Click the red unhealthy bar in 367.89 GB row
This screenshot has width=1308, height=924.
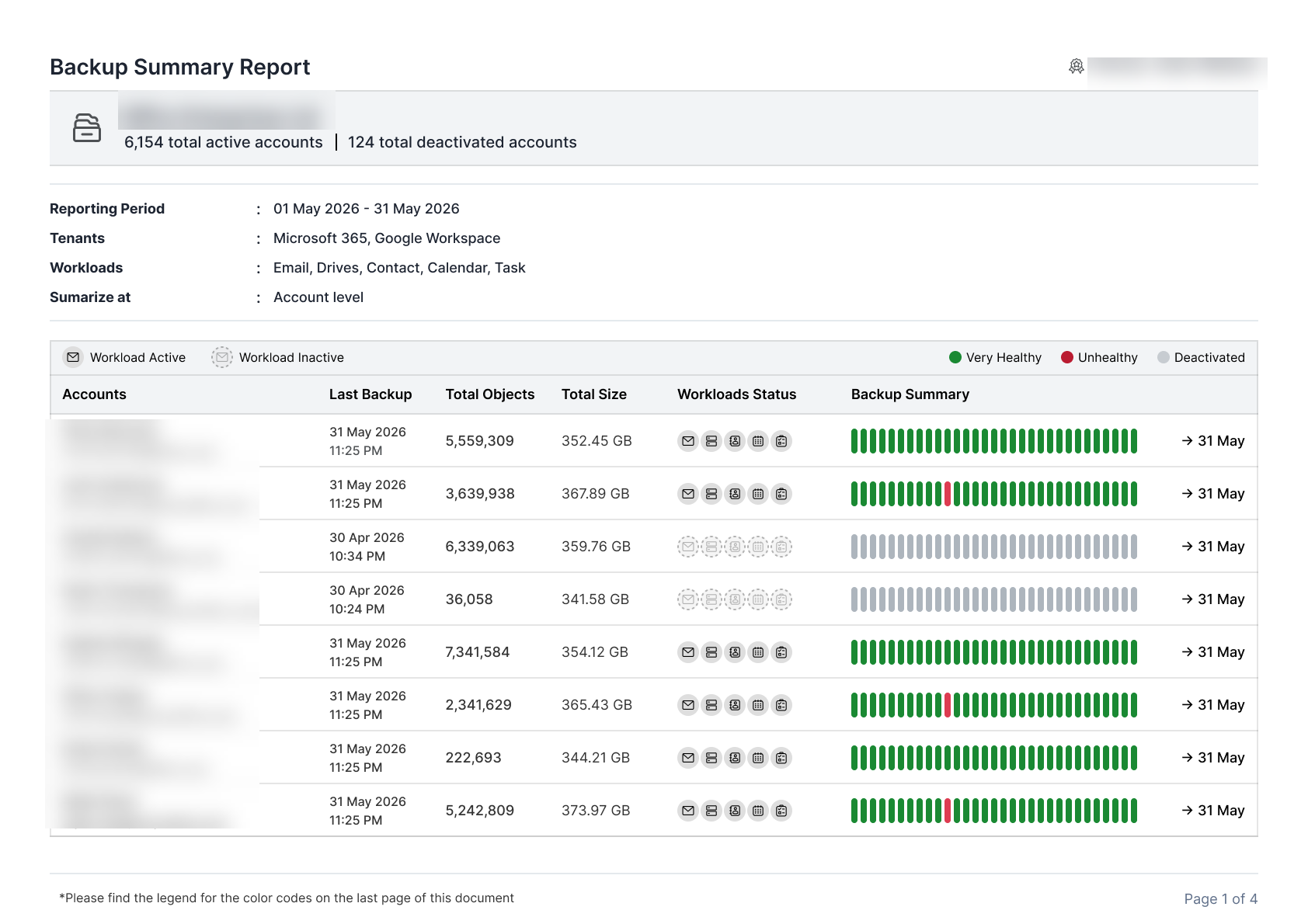click(x=948, y=494)
